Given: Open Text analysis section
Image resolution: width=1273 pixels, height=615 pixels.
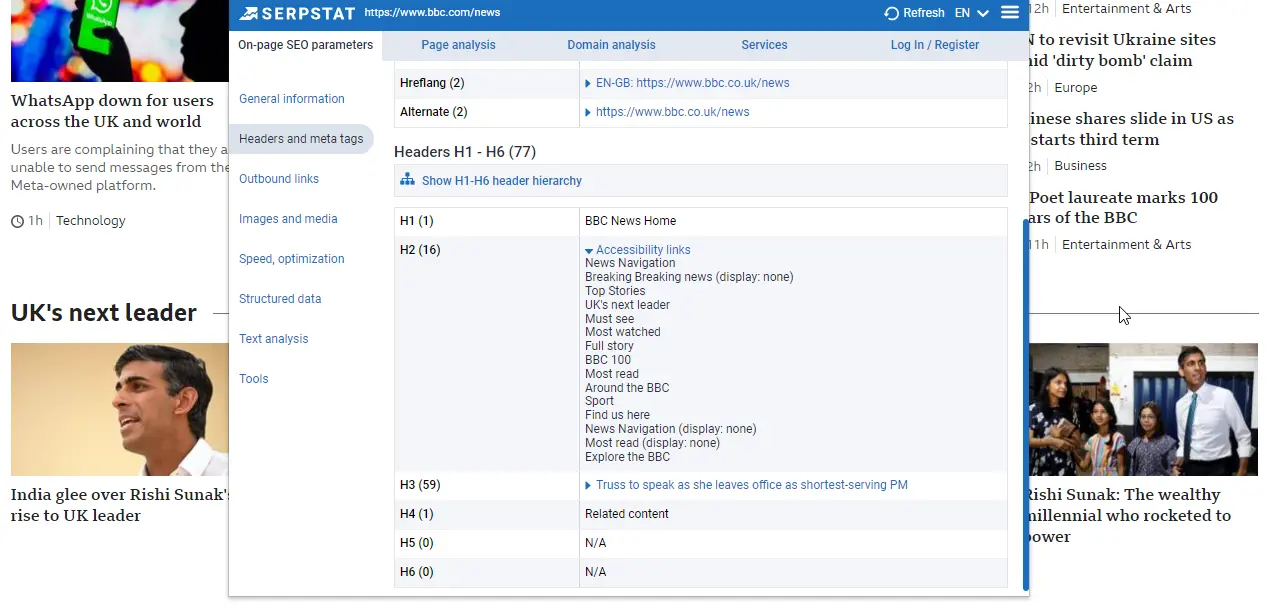Looking at the screenshot, I should coord(274,339).
